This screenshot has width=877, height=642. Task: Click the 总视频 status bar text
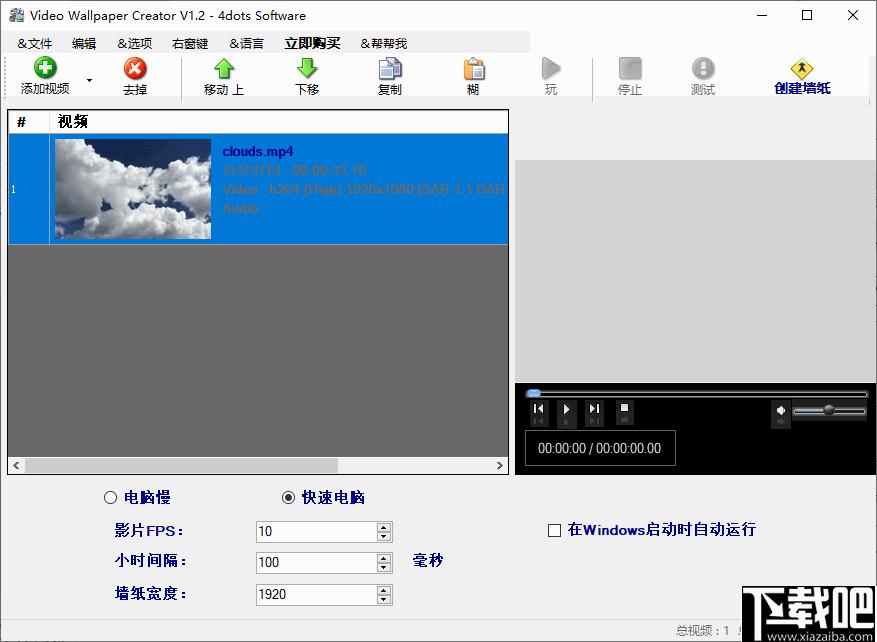702,631
